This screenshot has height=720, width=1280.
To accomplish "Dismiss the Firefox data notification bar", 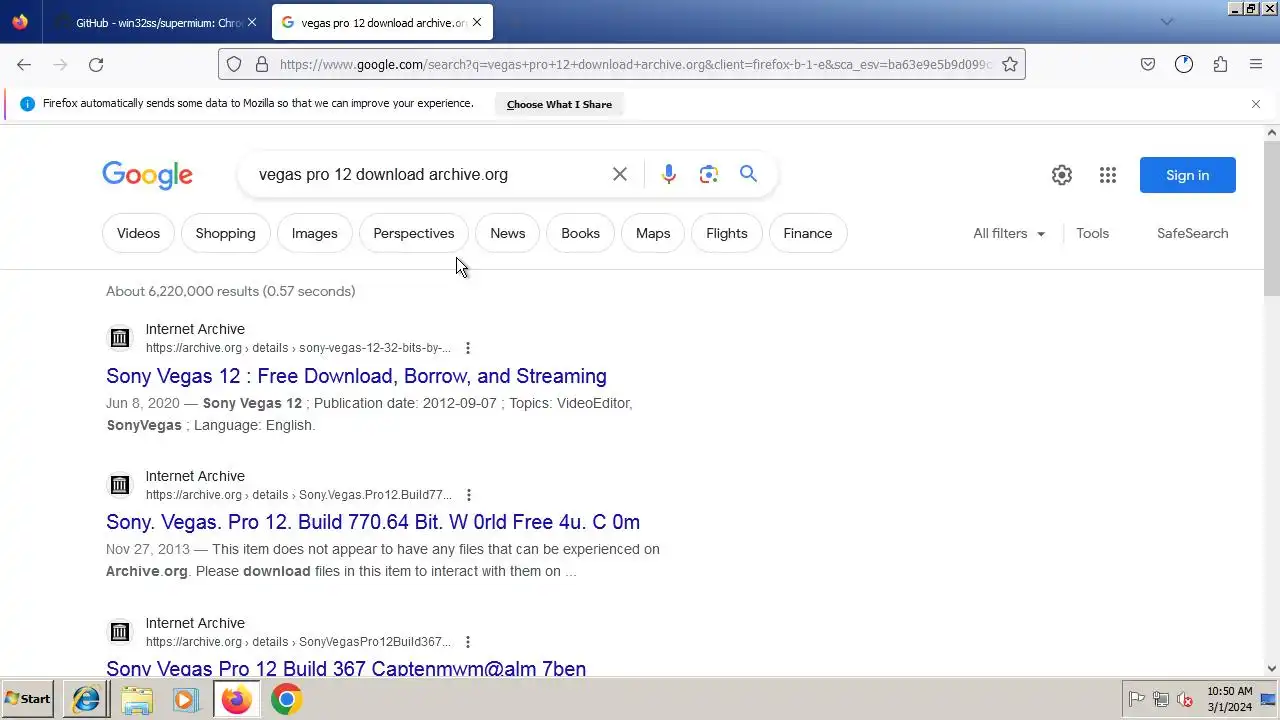I will click(1256, 104).
